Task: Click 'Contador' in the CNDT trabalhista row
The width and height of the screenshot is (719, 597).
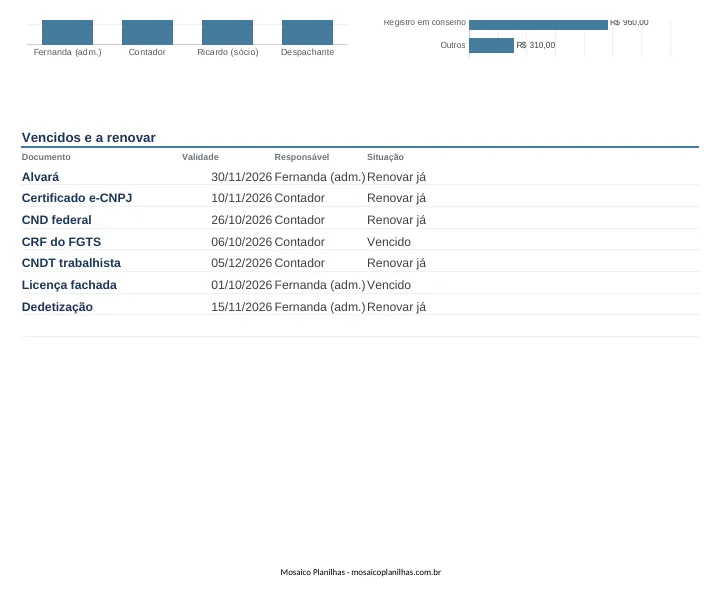Action: [299, 263]
